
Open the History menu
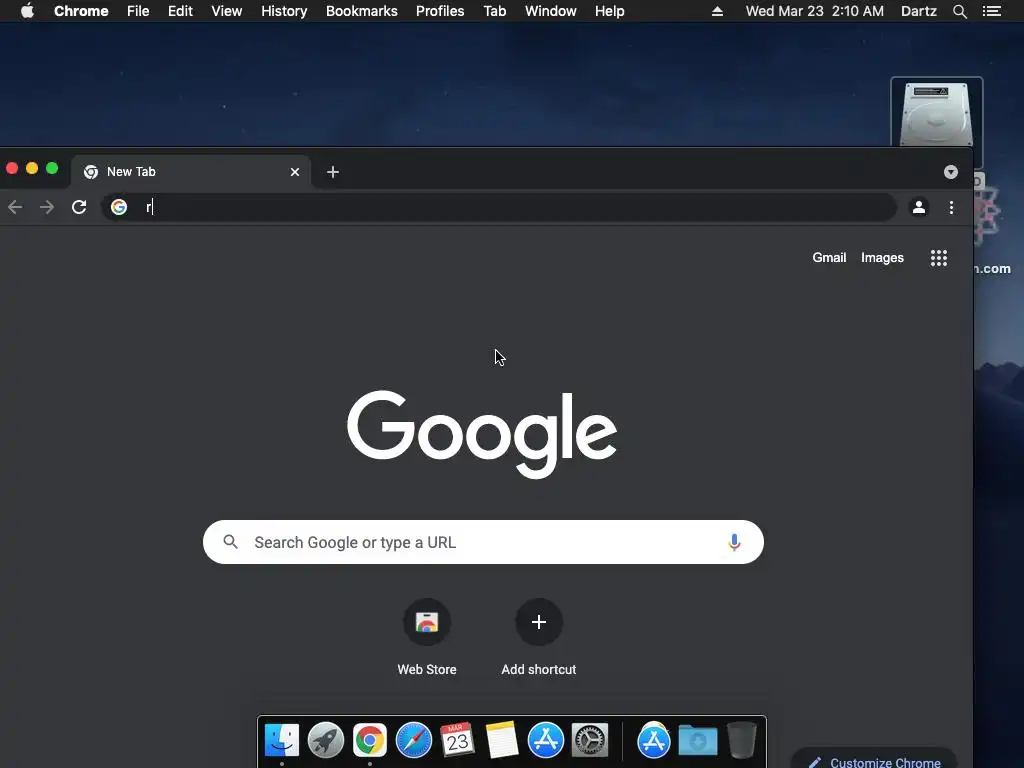tap(284, 11)
